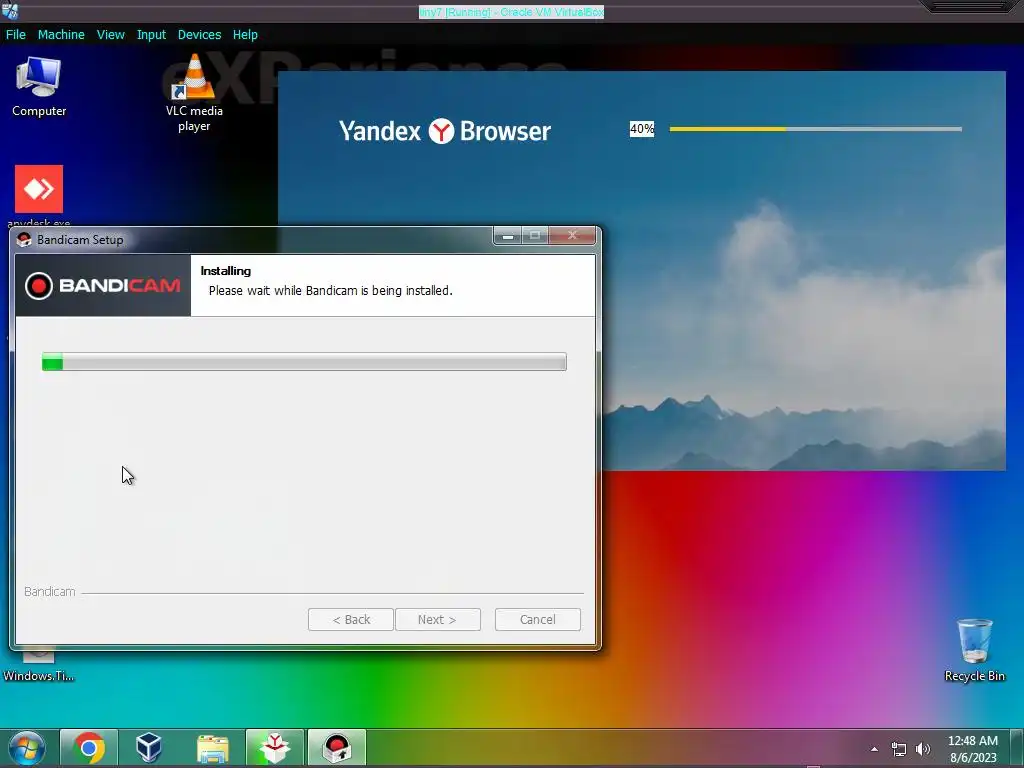1024x768 pixels.
Task: Open the Windows Start orb
Action: click(x=26, y=748)
